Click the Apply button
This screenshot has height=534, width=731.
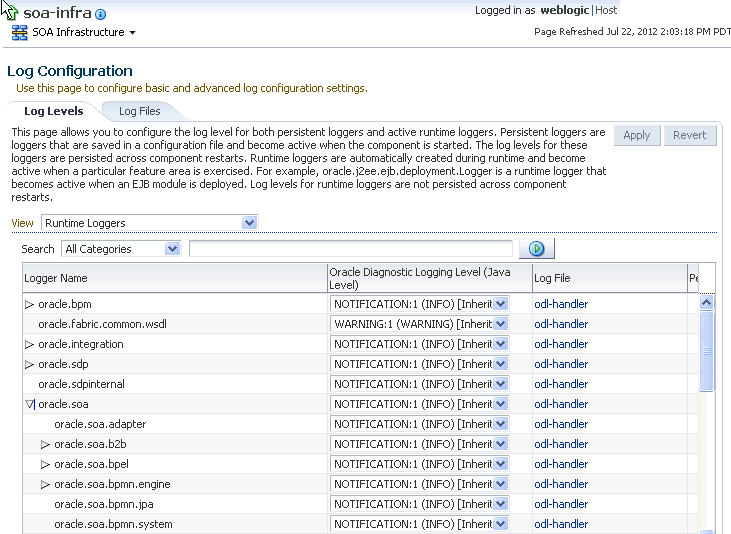(637, 135)
